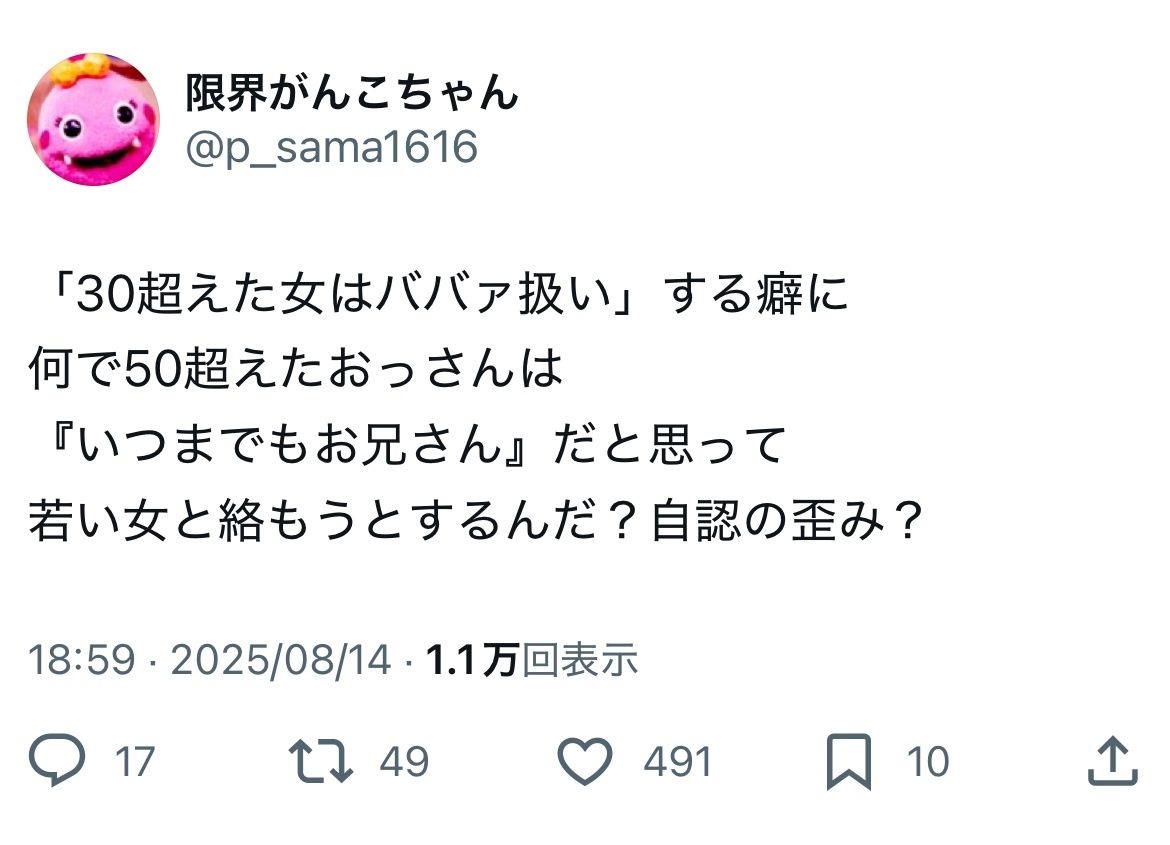Click the line 何で50超えたおっさんは

pos(296,371)
